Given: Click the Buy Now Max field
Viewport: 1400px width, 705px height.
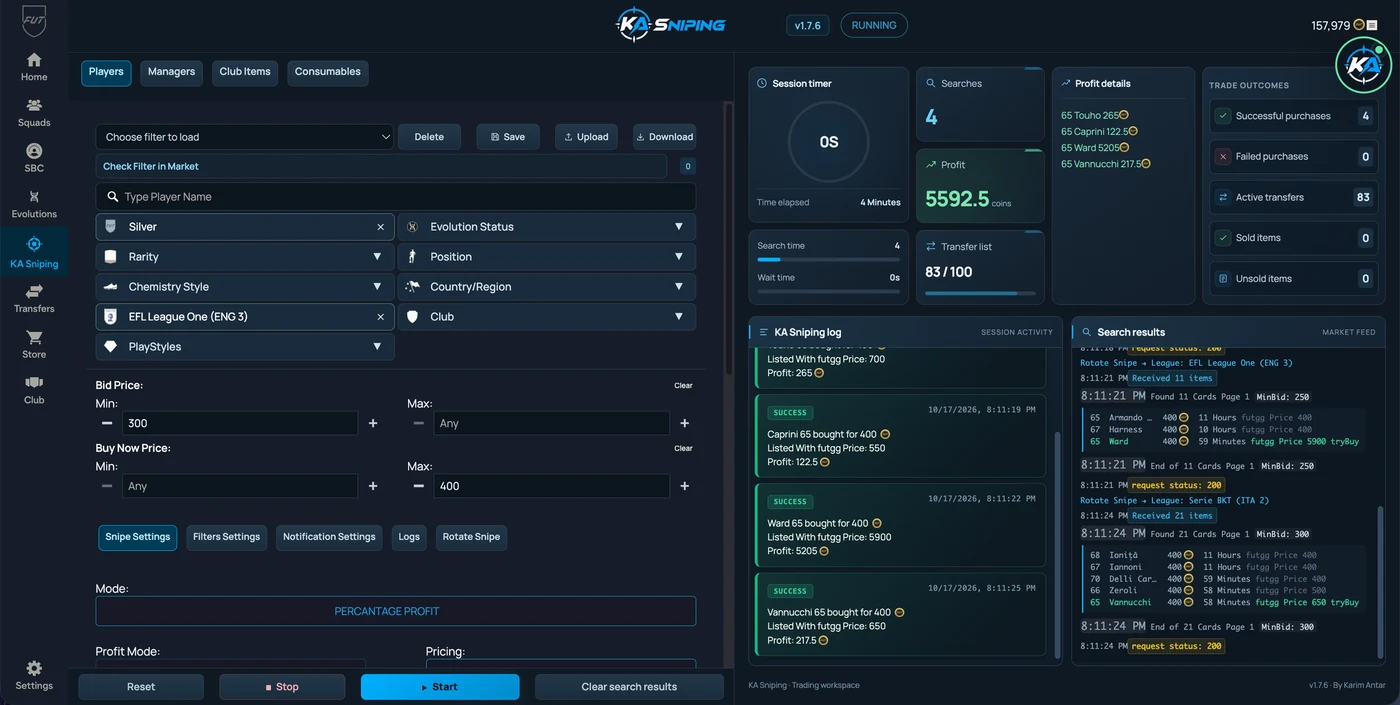Looking at the screenshot, I should click(x=552, y=486).
